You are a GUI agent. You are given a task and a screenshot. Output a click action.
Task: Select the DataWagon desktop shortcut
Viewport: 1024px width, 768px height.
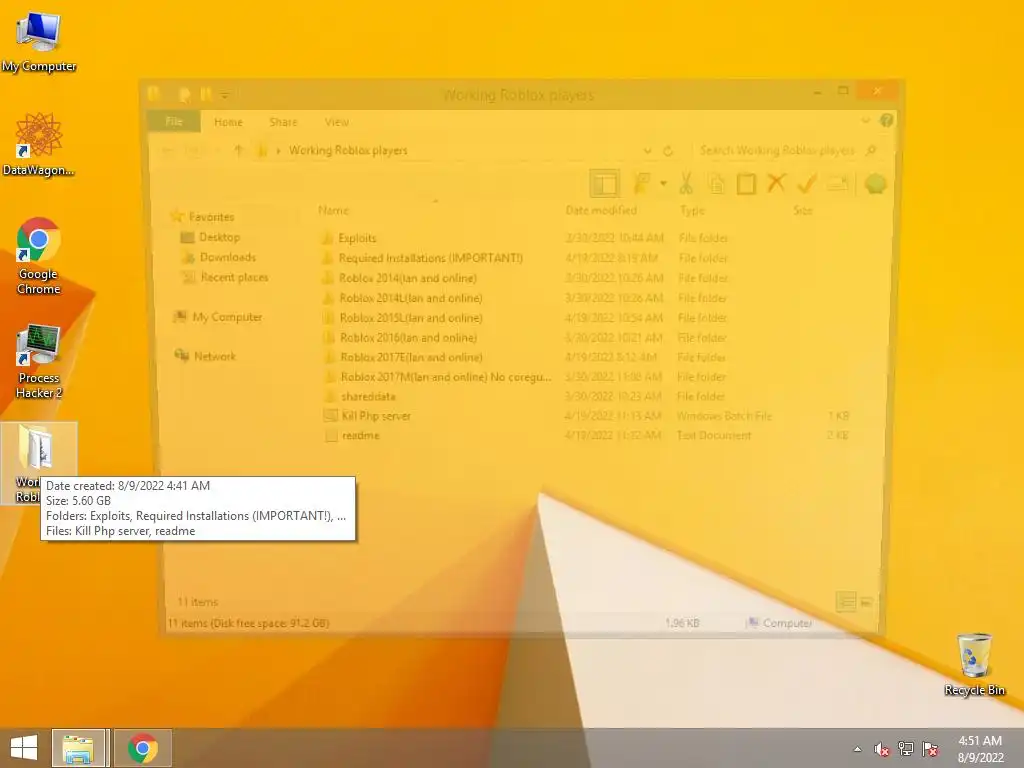(39, 144)
